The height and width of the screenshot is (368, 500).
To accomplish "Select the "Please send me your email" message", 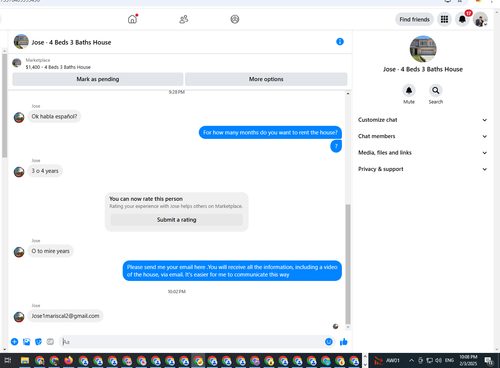I will click(x=232, y=271).
